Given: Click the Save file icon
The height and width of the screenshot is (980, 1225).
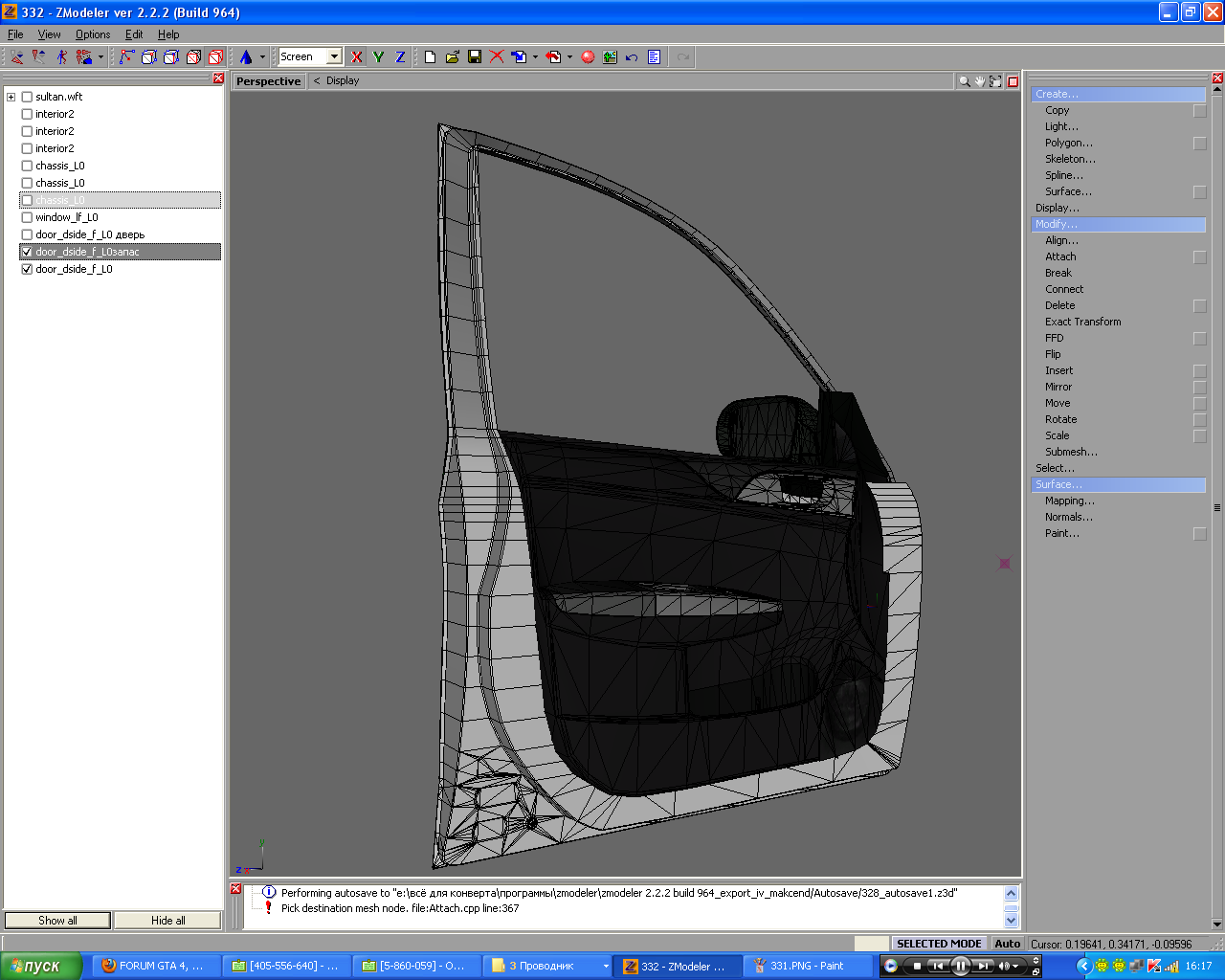Looking at the screenshot, I should tap(475, 57).
